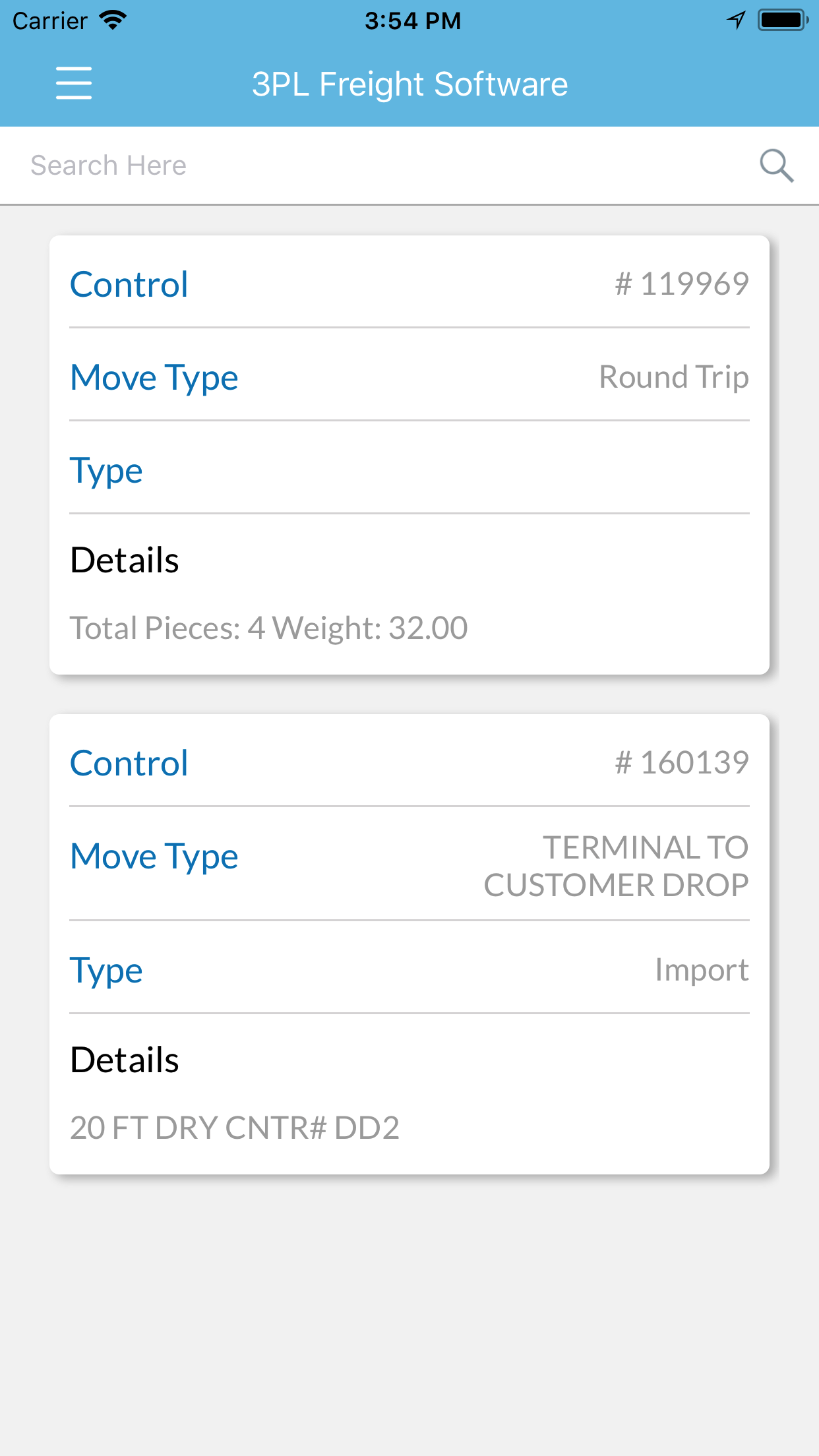Tap the 3:54 PM status bar clock
Screen dimensions: 819x1456
413,21
